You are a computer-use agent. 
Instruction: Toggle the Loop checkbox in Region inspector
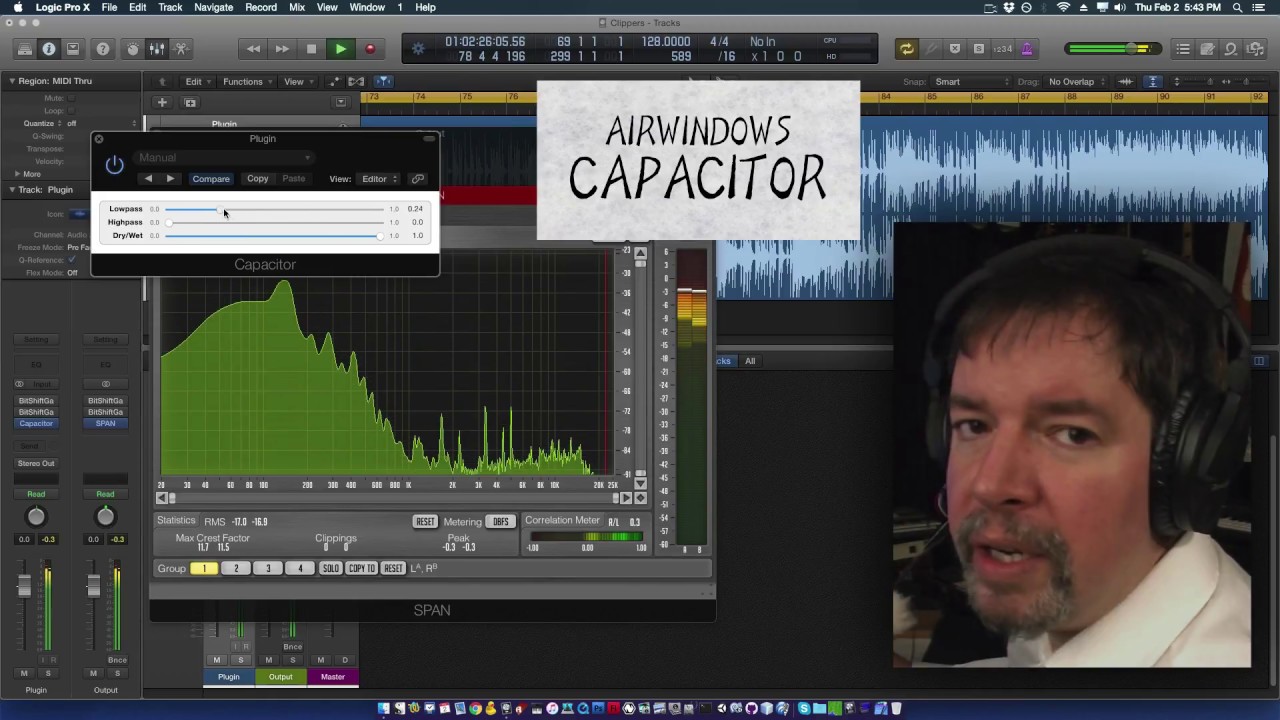(72, 111)
